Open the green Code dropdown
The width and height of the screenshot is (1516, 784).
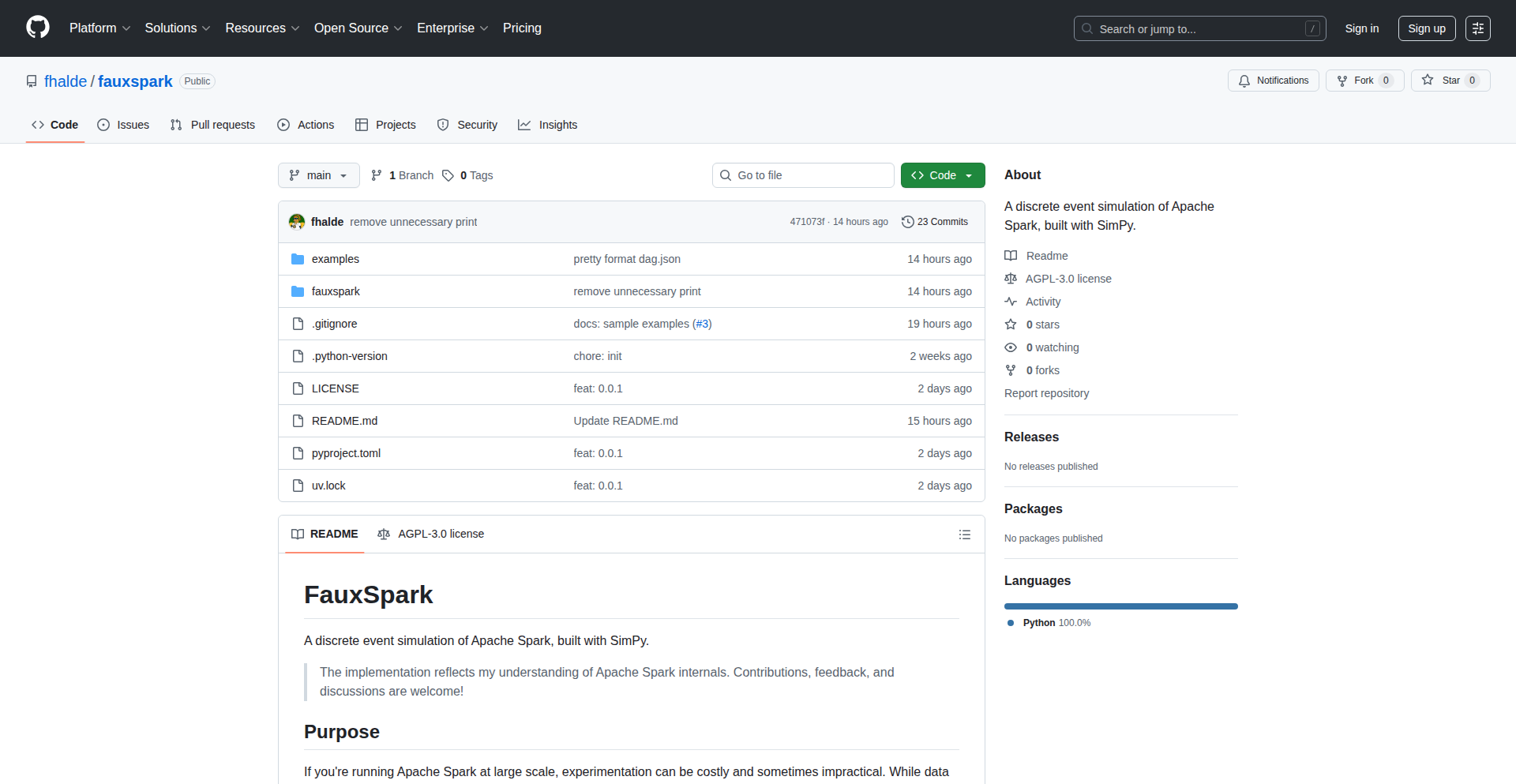coord(942,175)
